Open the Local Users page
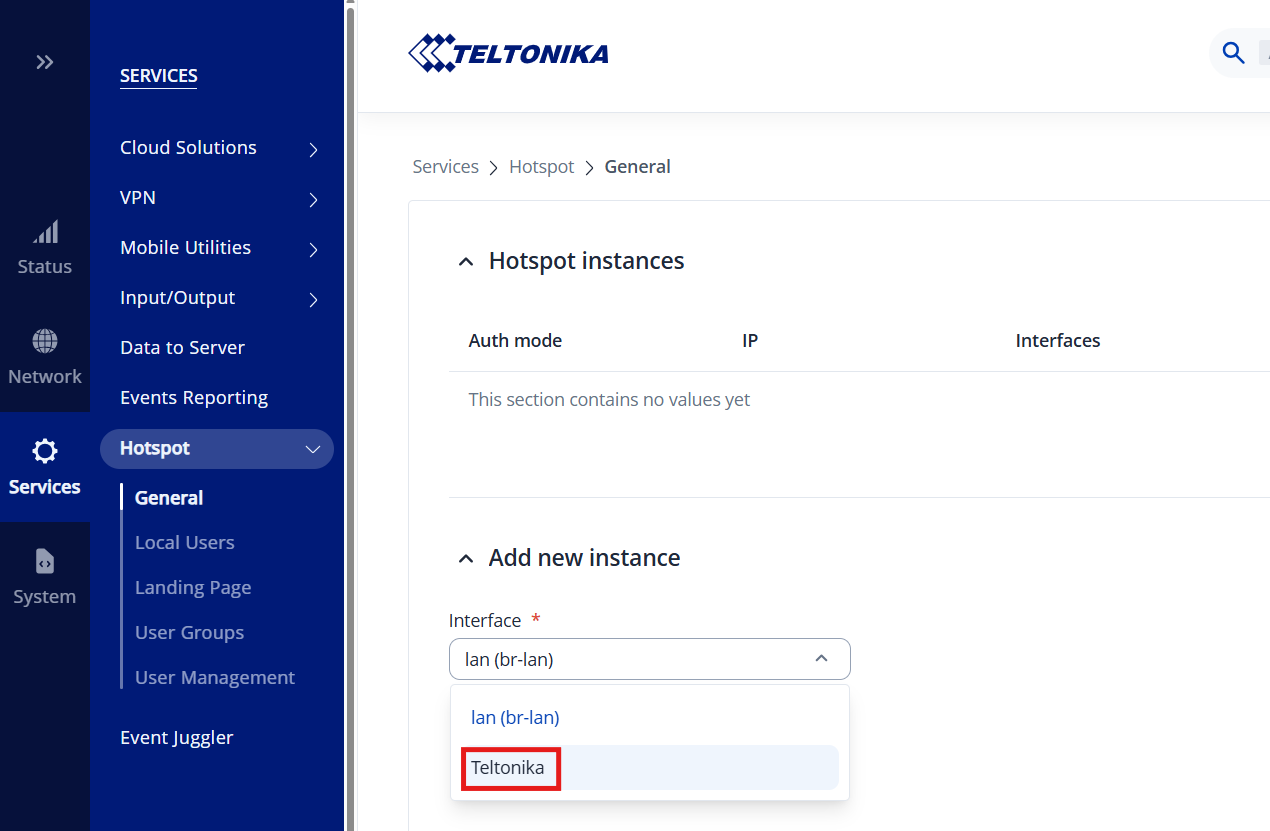Screen dimensions: 1270x831 click(185, 543)
